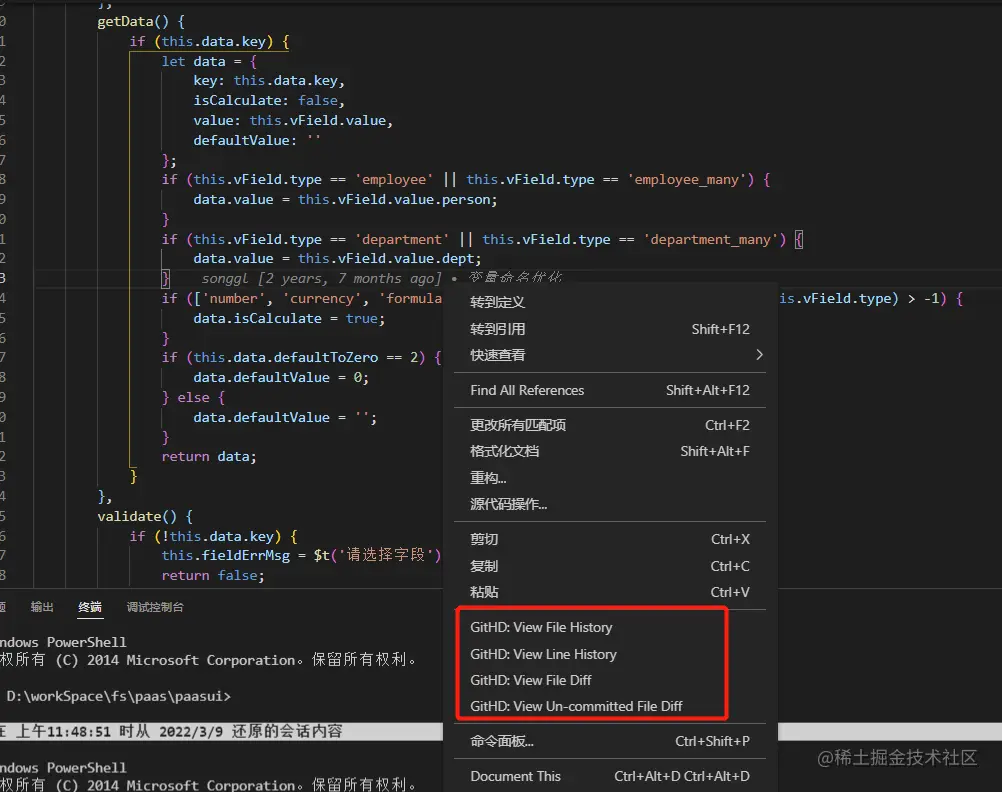1002x792 pixels.
Task: Choose 更改所有匹配项 entry
Action: click(610, 426)
